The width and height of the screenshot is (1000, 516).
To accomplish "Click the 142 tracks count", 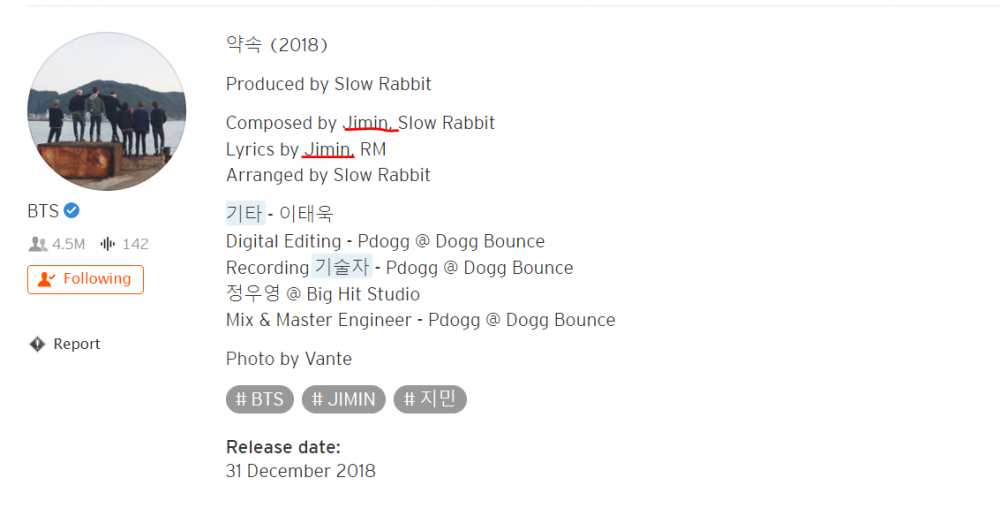I will click(x=135, y=244).
